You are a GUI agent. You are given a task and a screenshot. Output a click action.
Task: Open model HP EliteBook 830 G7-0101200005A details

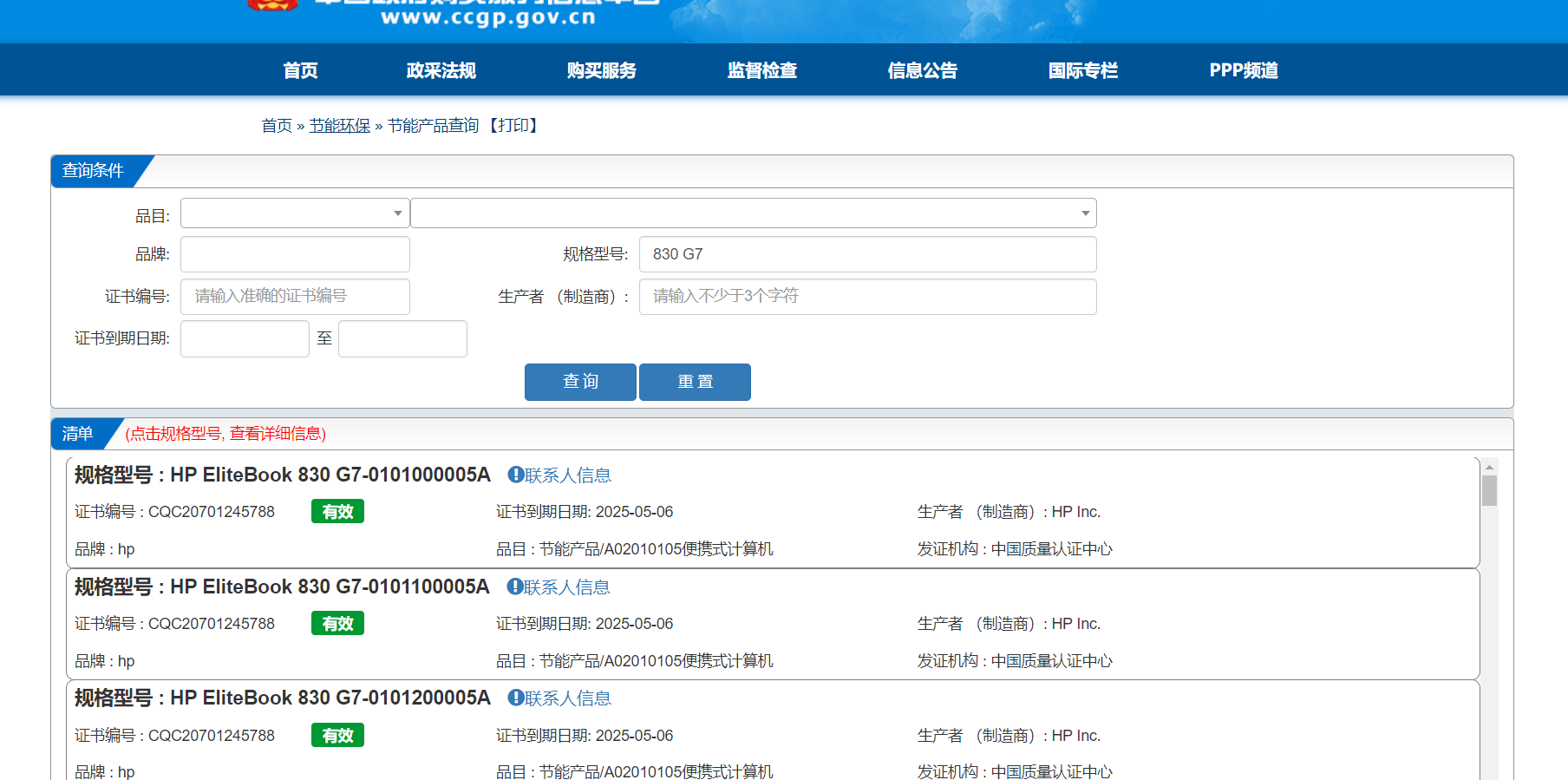pyautogui.click(x=330, y=698)
